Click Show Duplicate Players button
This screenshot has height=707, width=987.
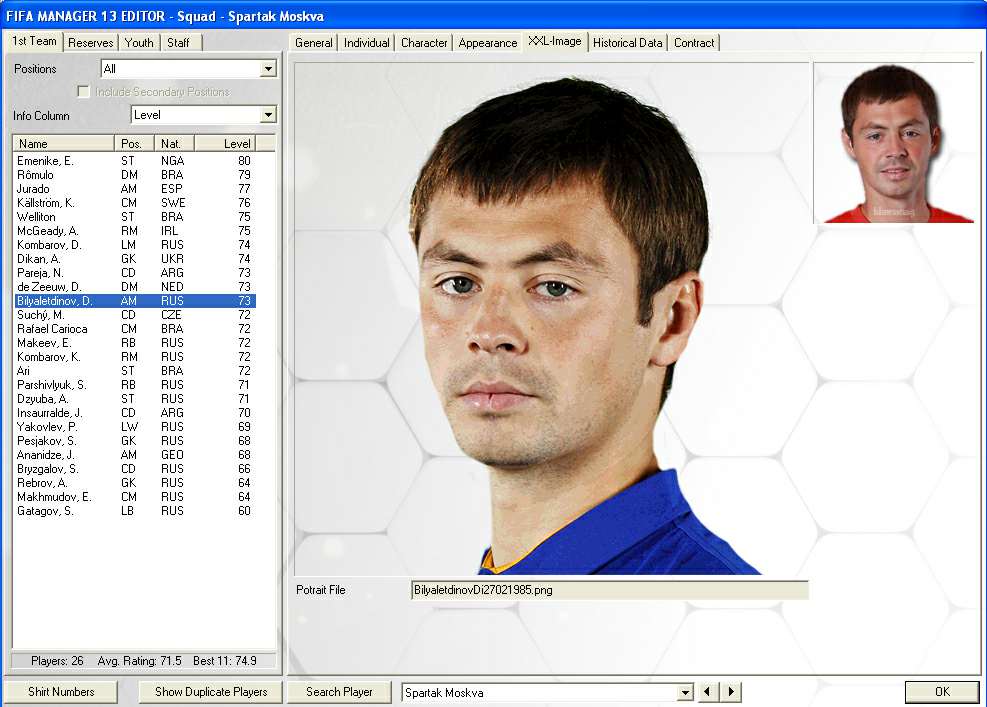[x=211, y=692]
